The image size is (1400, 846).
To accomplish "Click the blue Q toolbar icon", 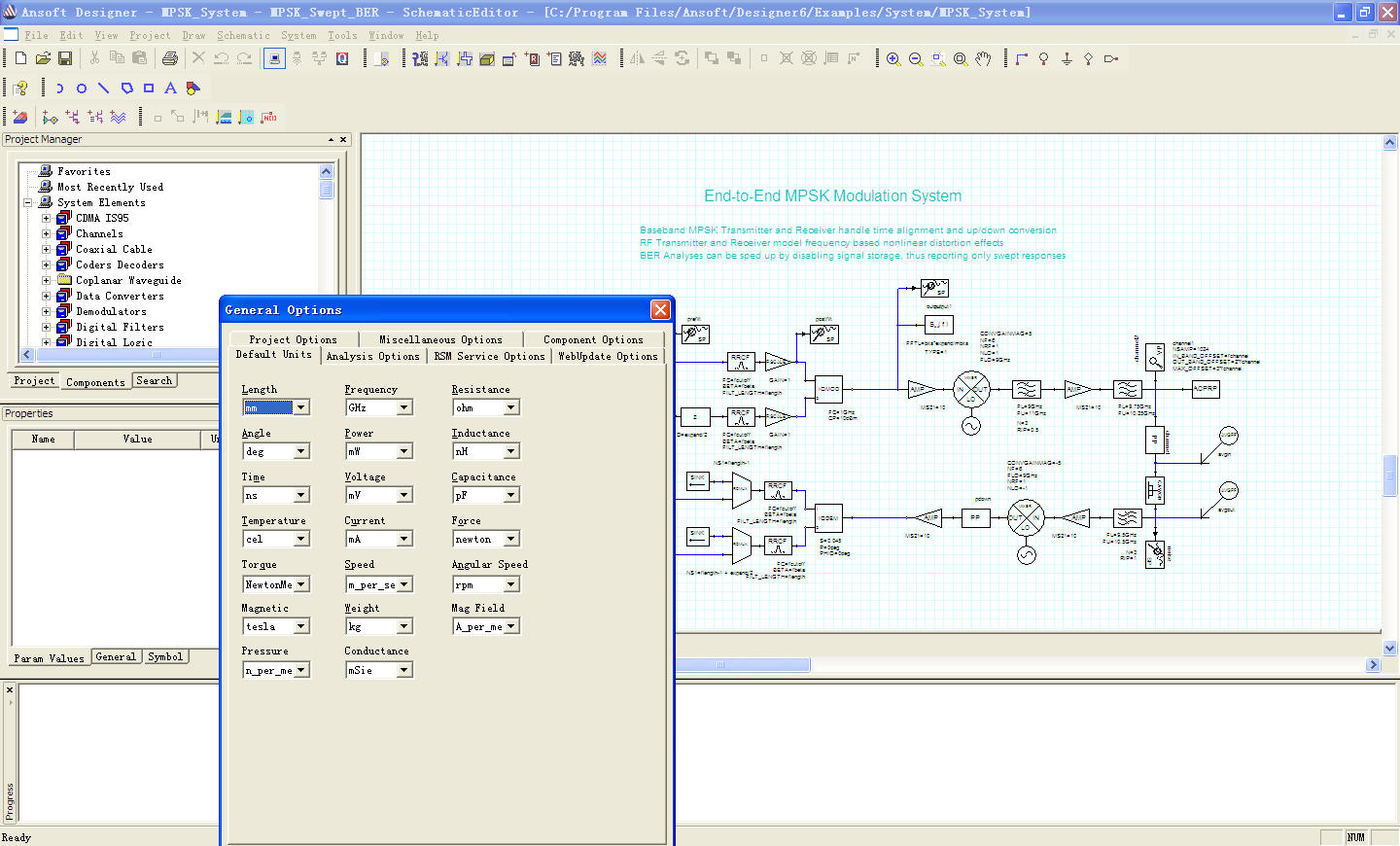I will pos(342,58).
